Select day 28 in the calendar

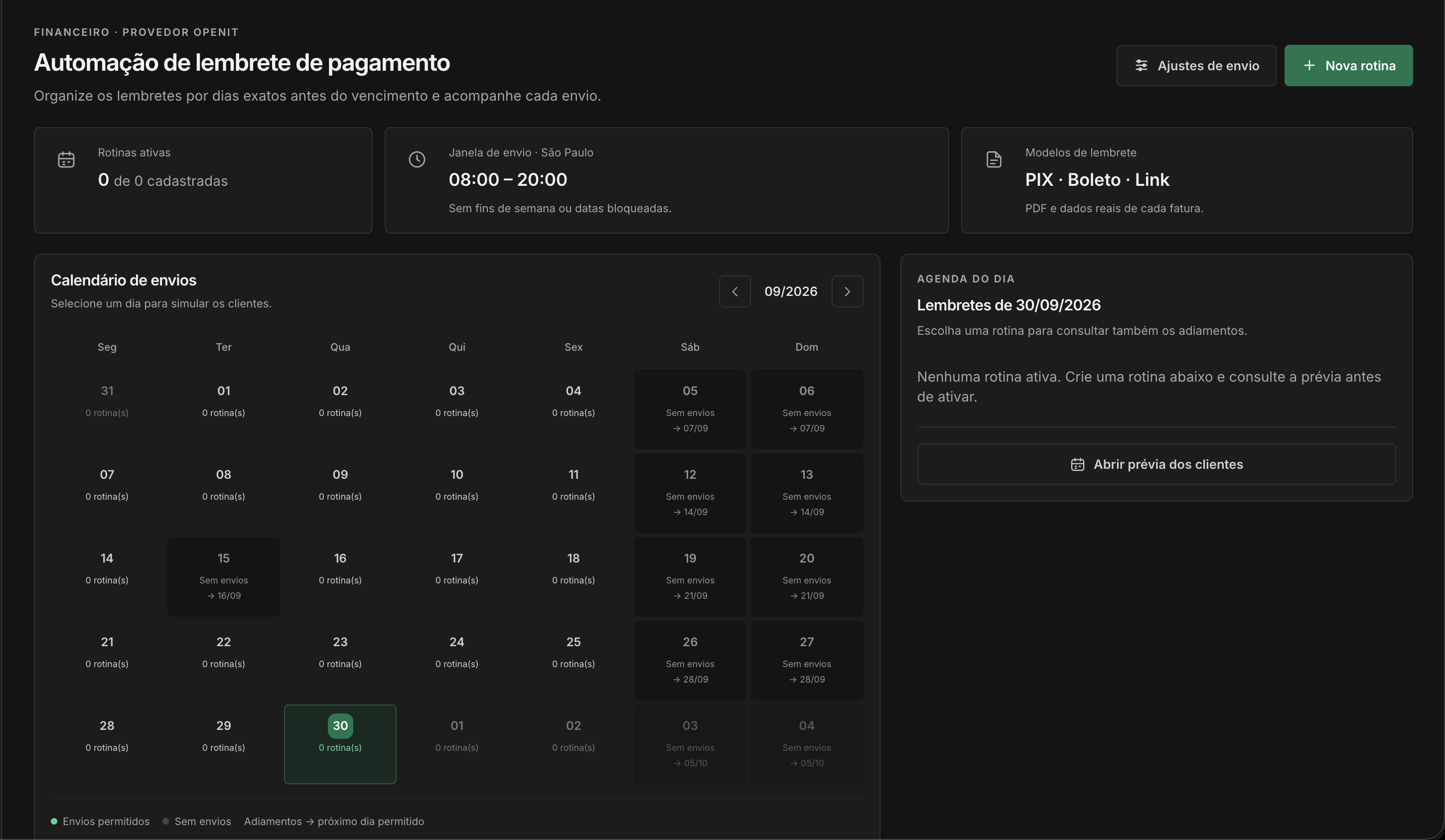pos(107,744)
